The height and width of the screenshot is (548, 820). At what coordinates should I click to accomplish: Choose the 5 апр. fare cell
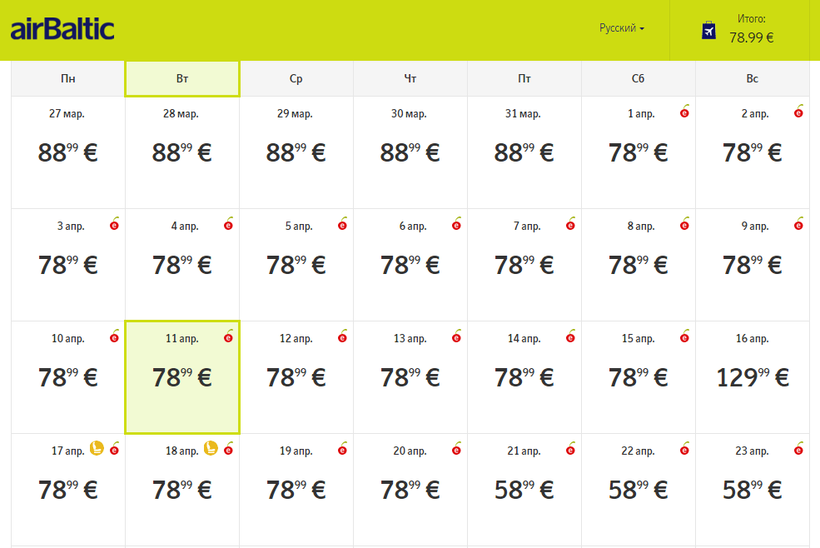pyautogui.click(x=296, y=265)
